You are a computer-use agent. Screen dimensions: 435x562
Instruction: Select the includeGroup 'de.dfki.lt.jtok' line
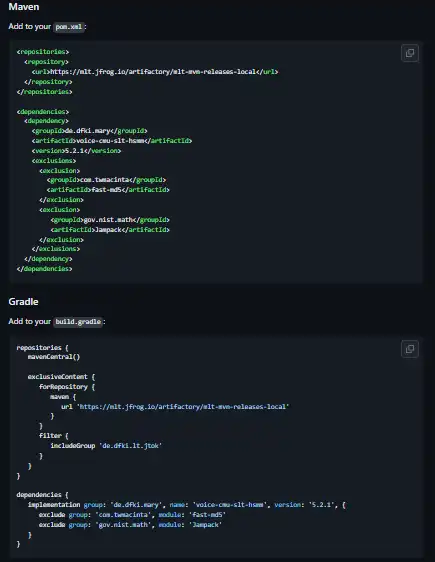point(106,446)
